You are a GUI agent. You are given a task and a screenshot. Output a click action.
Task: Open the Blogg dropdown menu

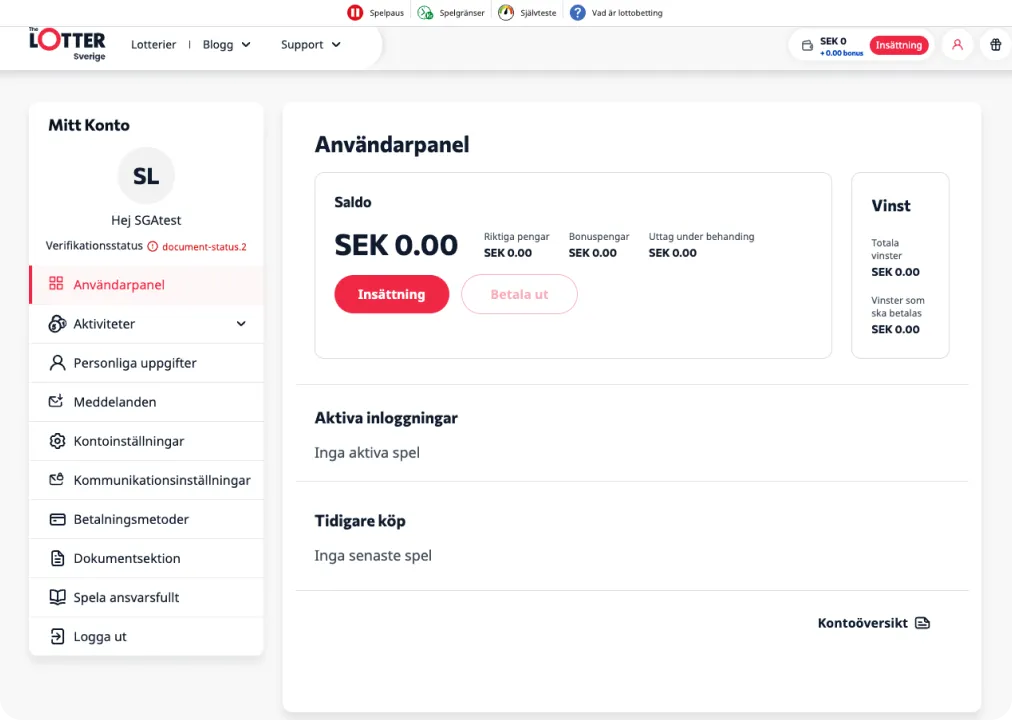(226, 44)
